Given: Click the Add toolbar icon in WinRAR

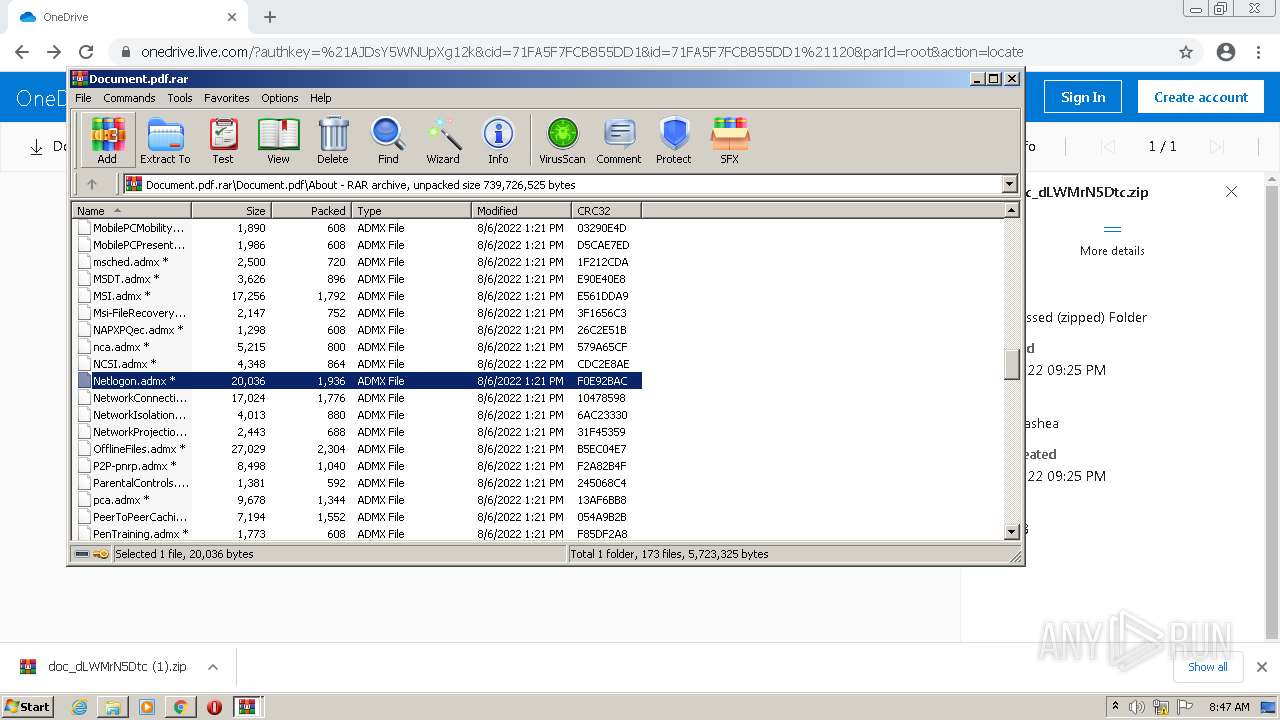Looking at the screenshot, I should (x=107, y=140).
